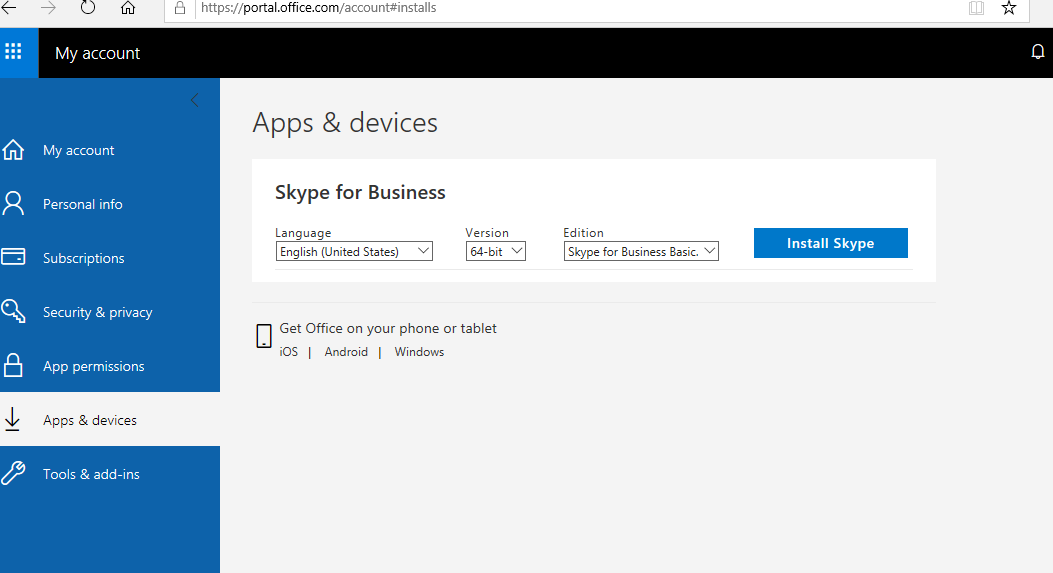Click the key icon for Security & privacy
This screenshot has height=573, width=1053.
click(13, 311)
